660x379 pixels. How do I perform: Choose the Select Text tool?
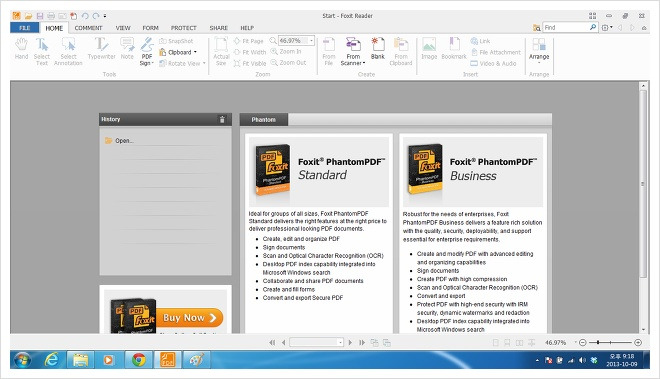(x=42, y=51)
